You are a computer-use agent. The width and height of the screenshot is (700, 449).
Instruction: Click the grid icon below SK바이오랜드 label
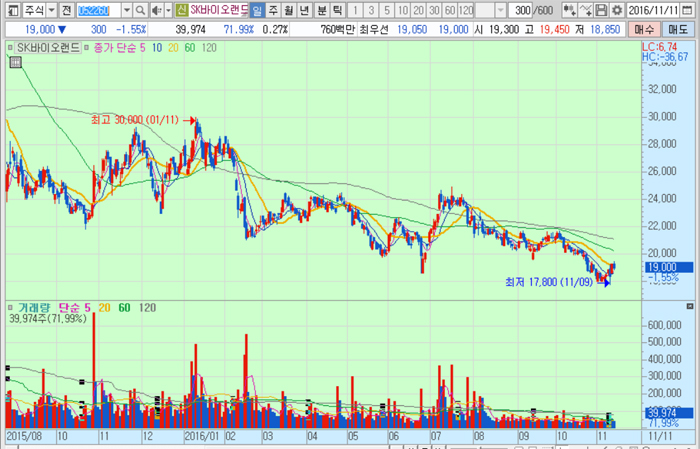pyautogui.click(x=15, y=63)
